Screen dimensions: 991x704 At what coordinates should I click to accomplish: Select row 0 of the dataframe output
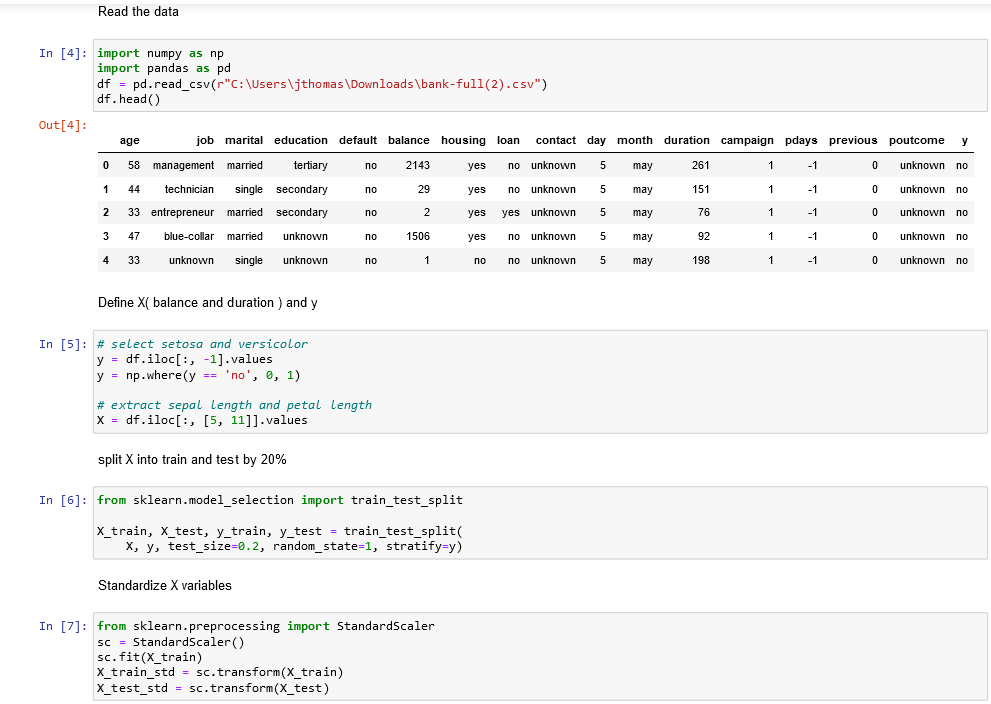pos(400,165)
